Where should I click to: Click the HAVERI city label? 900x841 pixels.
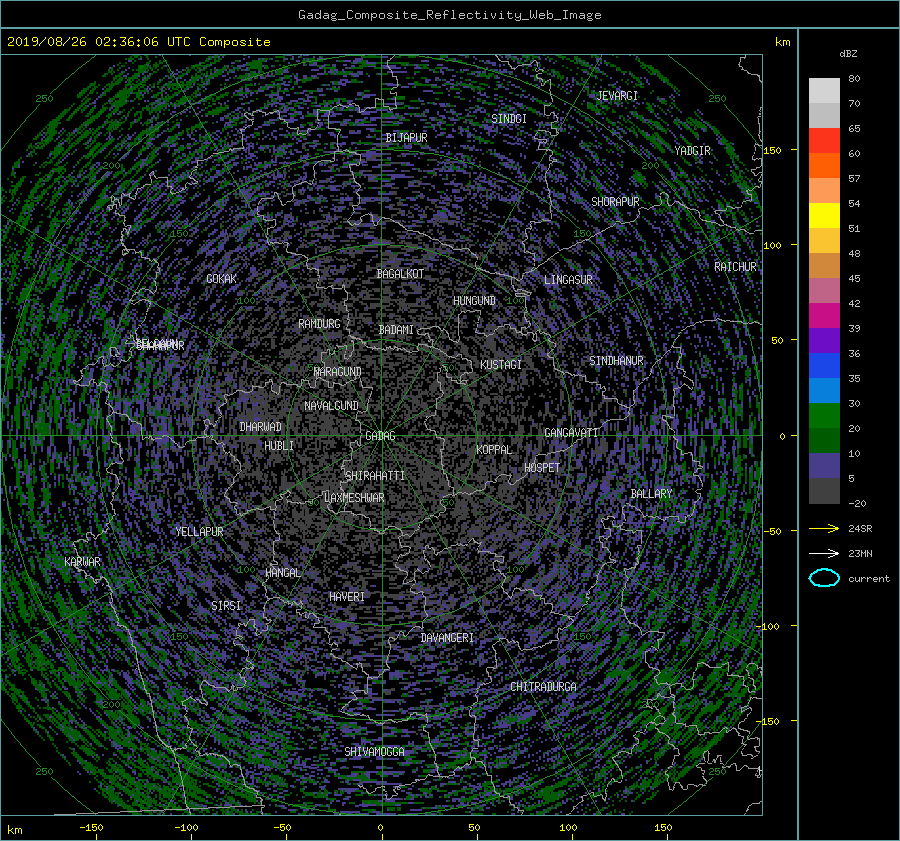coord(347,597)
